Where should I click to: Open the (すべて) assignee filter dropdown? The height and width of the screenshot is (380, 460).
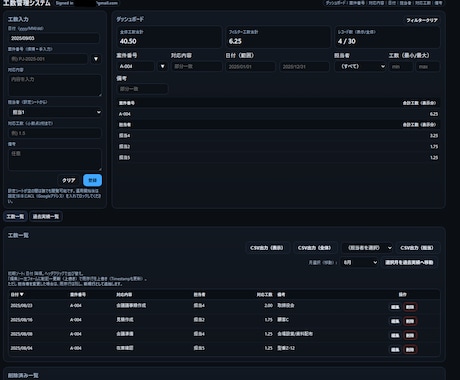click(360, 66)
